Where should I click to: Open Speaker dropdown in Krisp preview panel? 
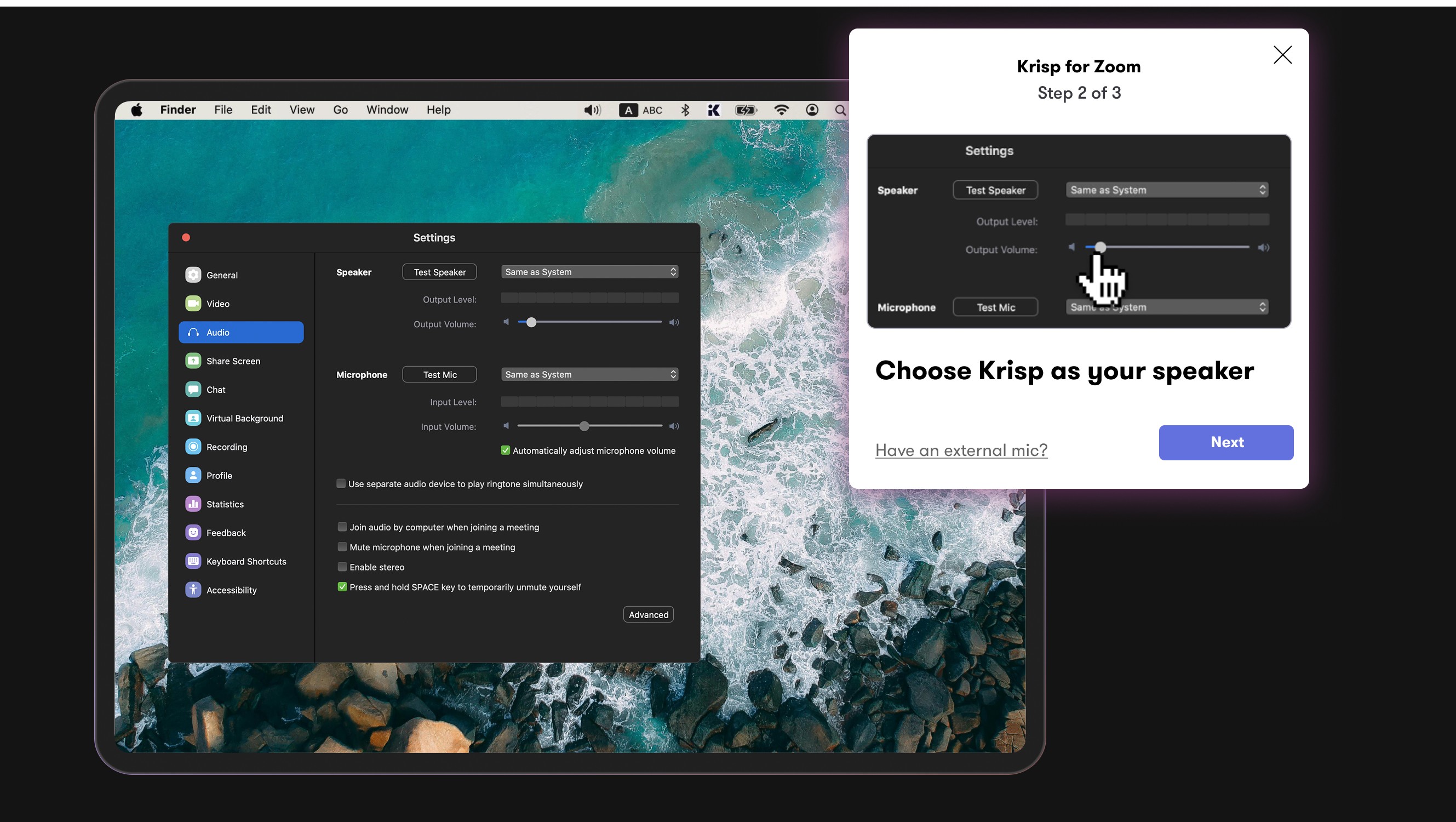1167,190
